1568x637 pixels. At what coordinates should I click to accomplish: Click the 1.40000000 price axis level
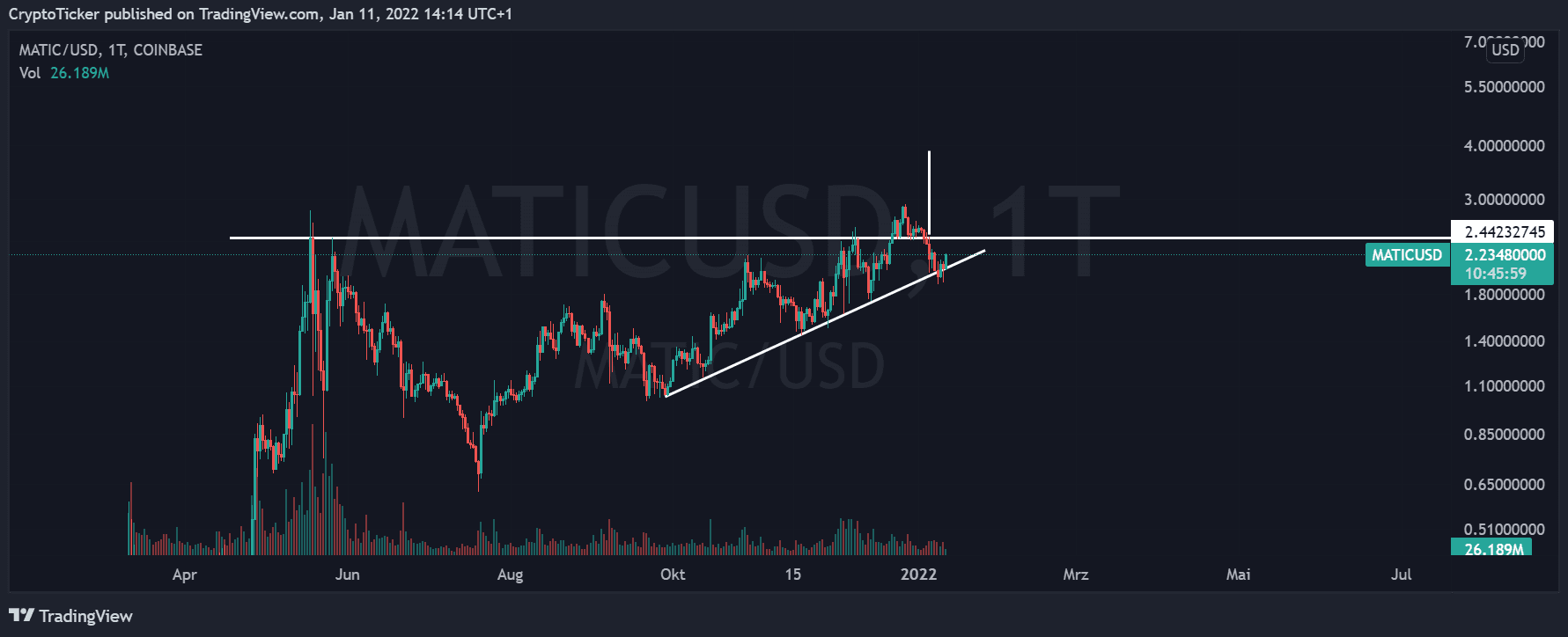pyautogui.click(x=1504, y=341)
